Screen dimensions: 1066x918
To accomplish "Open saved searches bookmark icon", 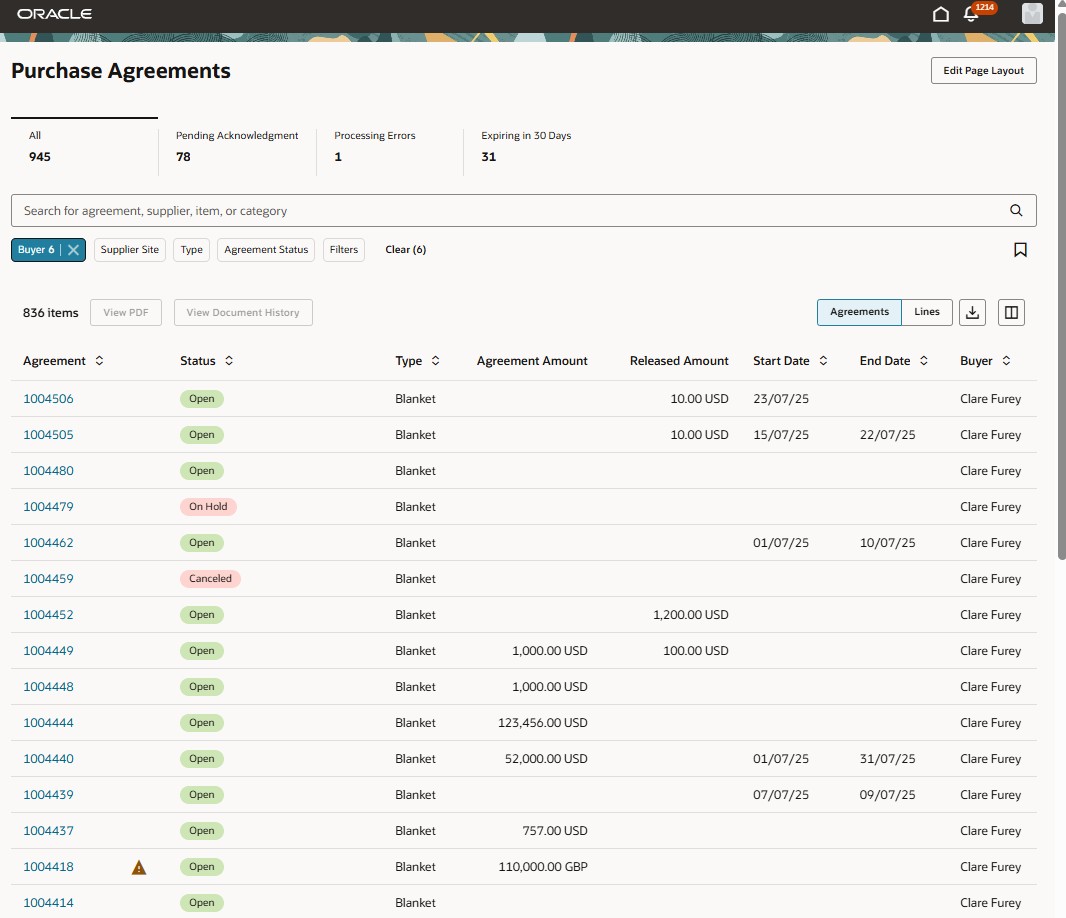I will pyautogui.click(x=1020, y=250).
